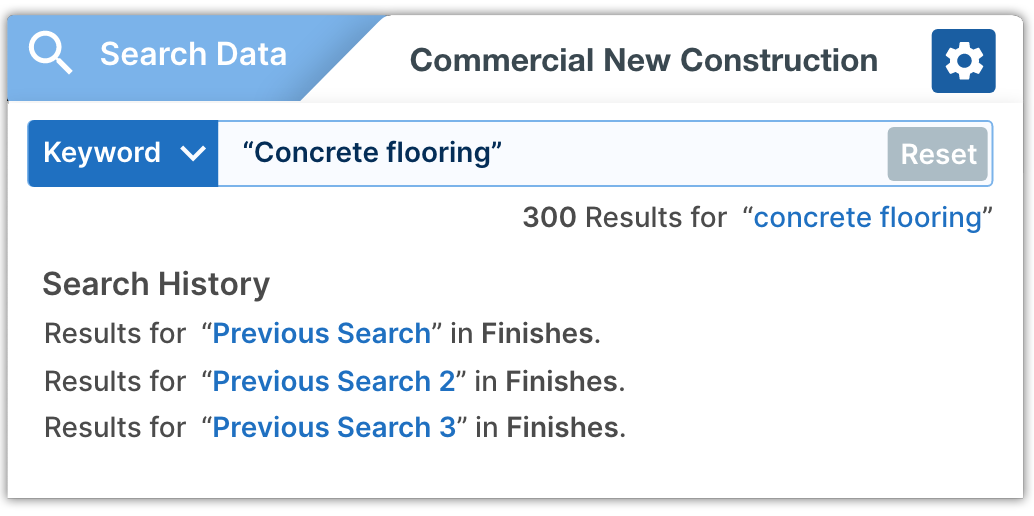Click Finishes in the Previous Search 3 row
The image size is (1034, 516).
click(x=562, y=428)
